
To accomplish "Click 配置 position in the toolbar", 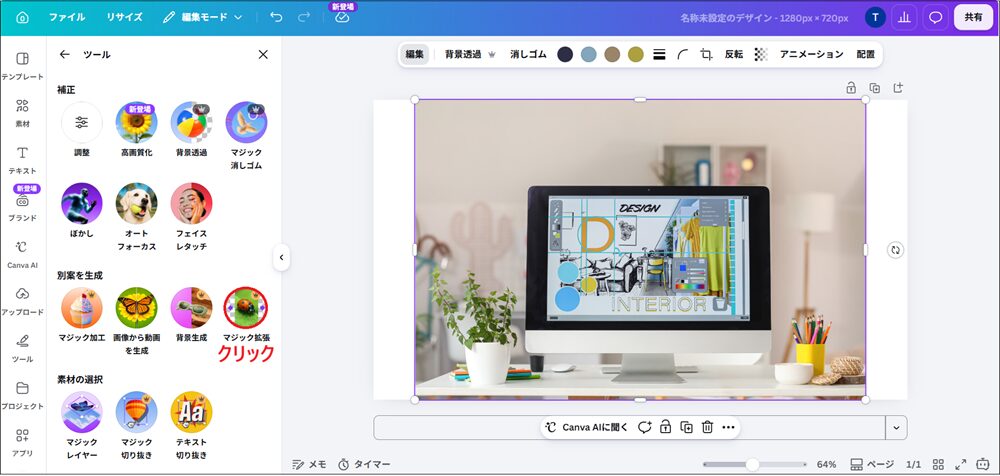I will 865,55.
